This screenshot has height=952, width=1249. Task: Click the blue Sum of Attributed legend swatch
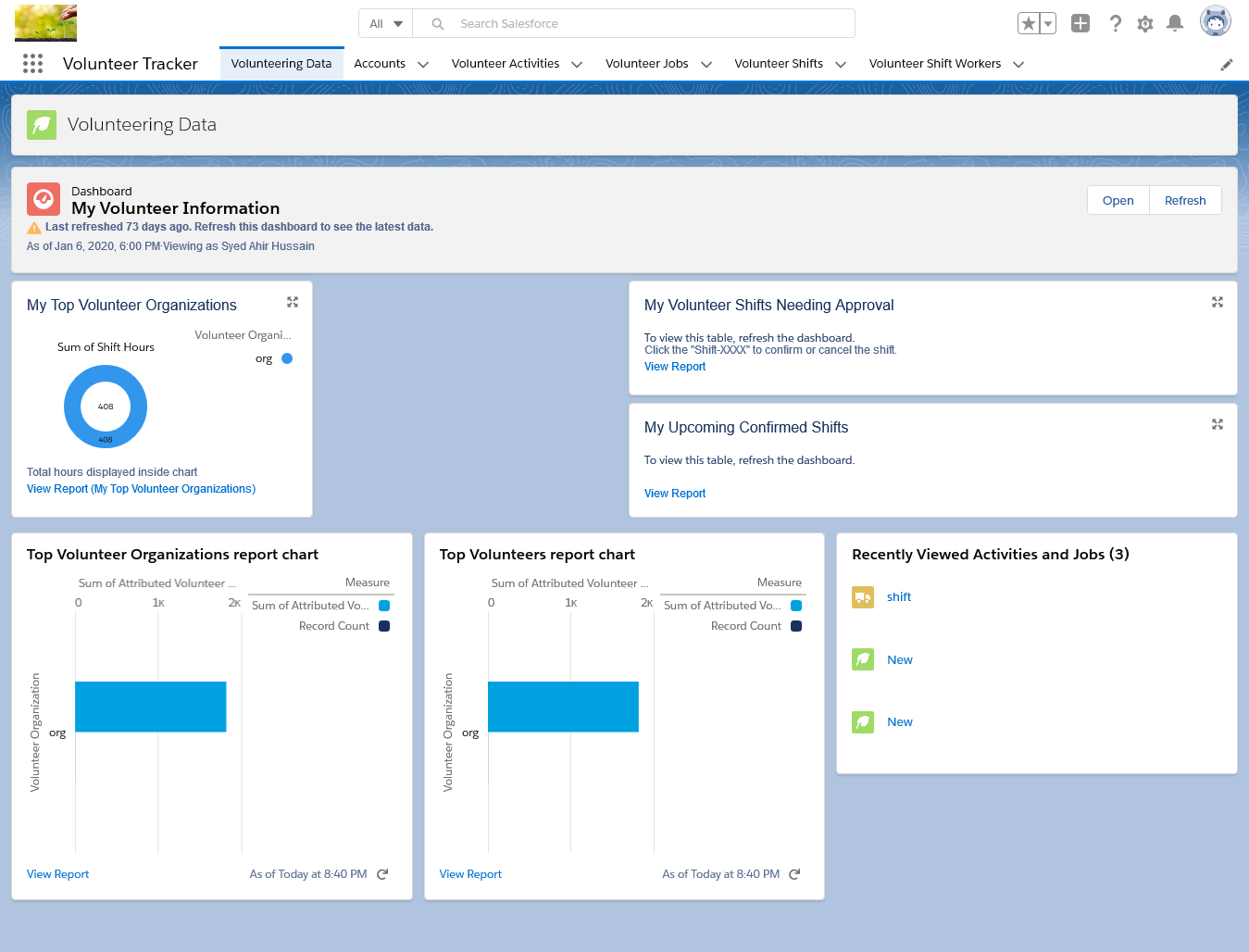click(x=385, y=605)
